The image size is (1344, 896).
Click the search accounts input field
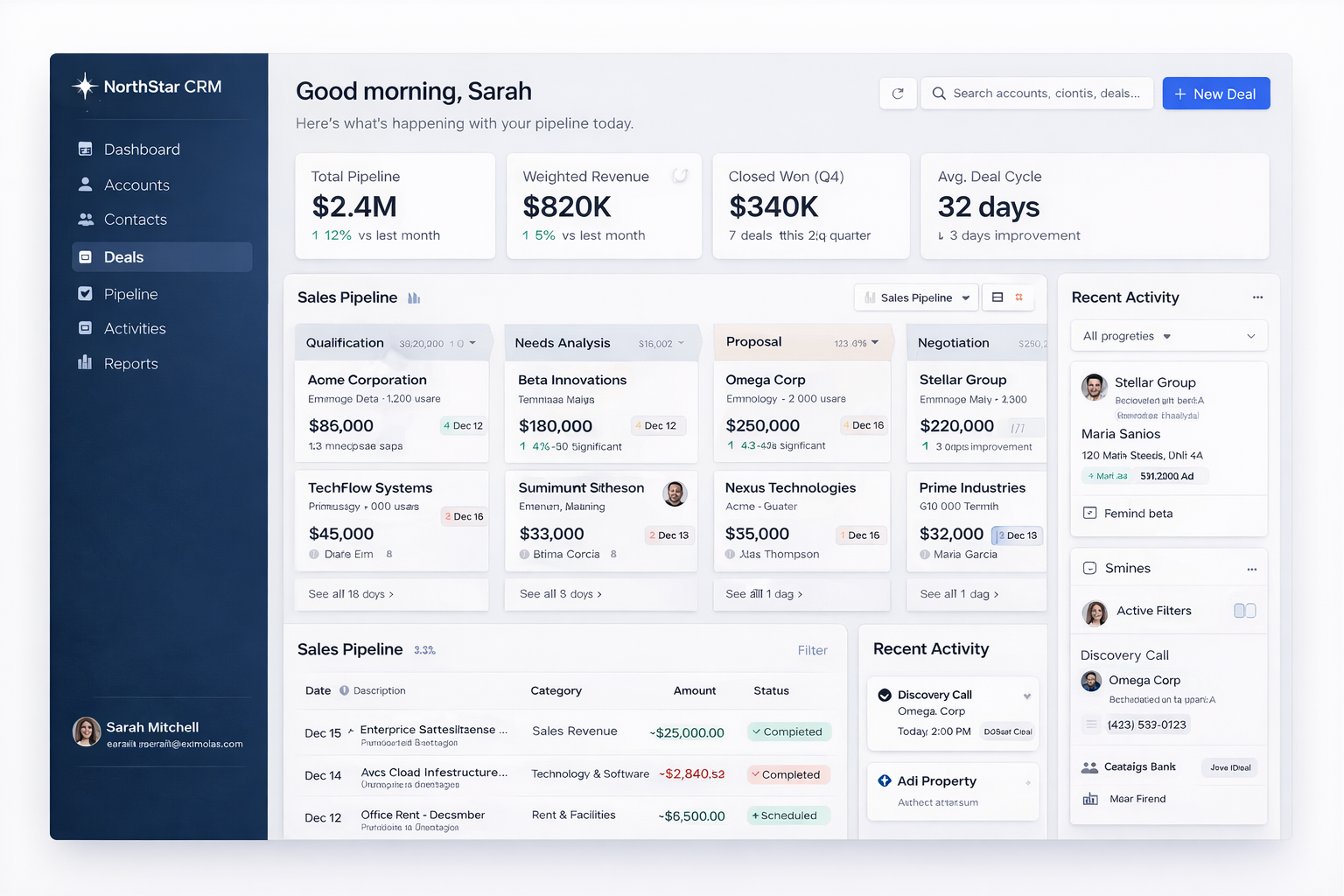1046,94
